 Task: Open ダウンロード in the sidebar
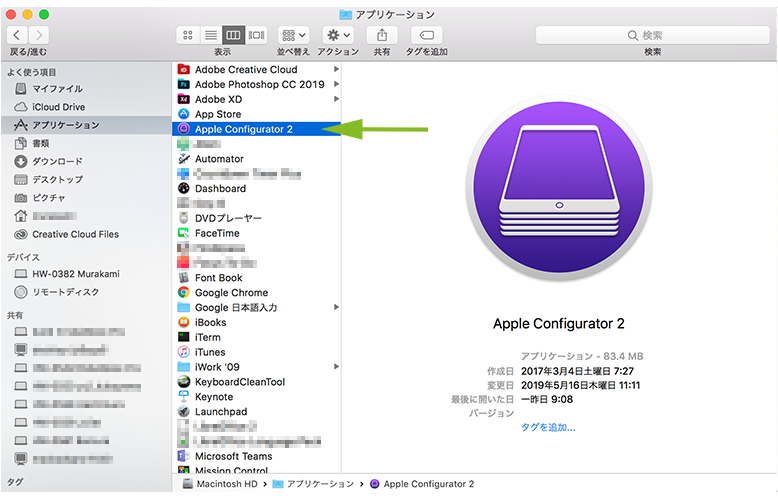[48, 162]
